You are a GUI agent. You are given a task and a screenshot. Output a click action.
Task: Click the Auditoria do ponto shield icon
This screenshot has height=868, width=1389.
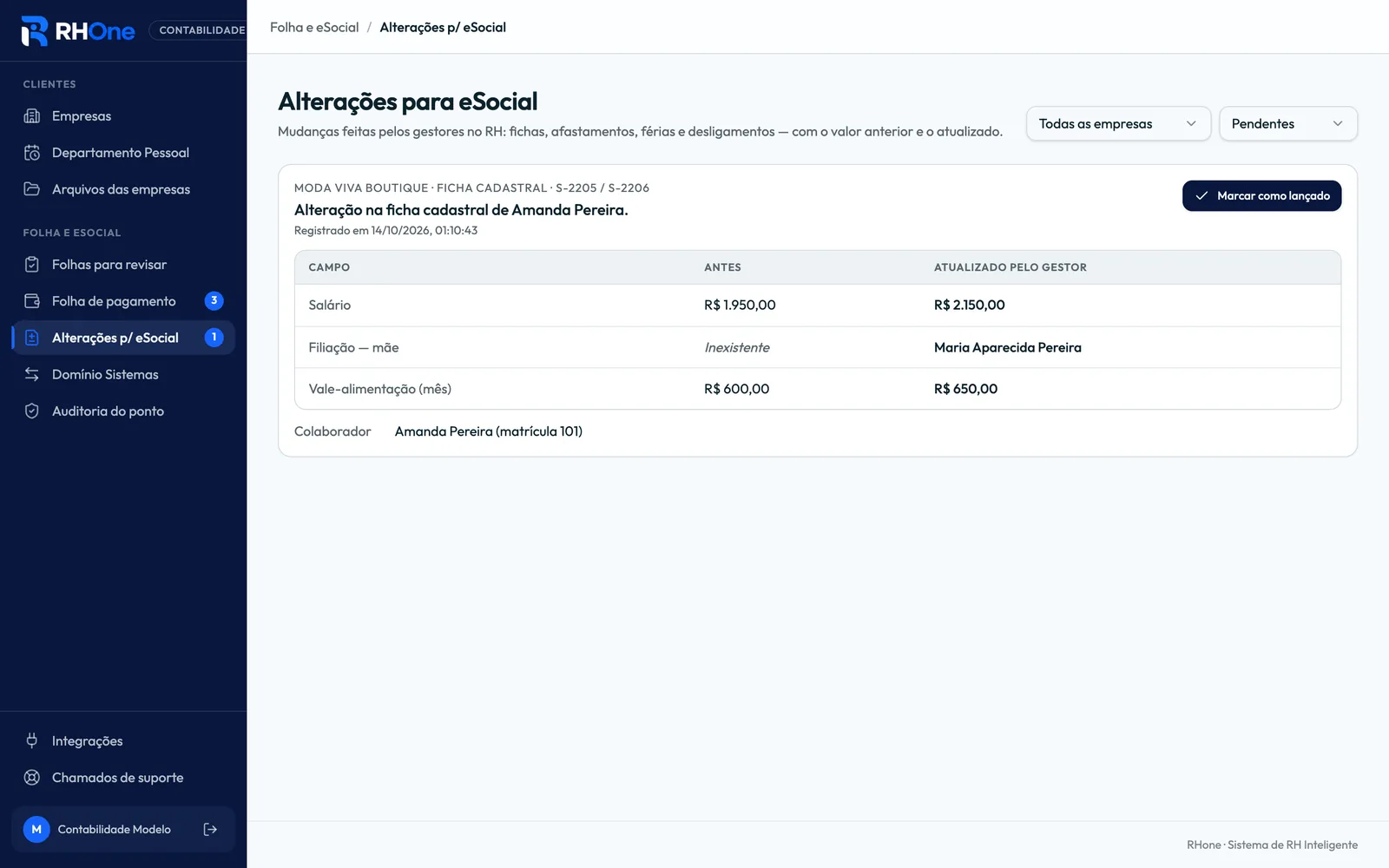click(x=32, y=411)
